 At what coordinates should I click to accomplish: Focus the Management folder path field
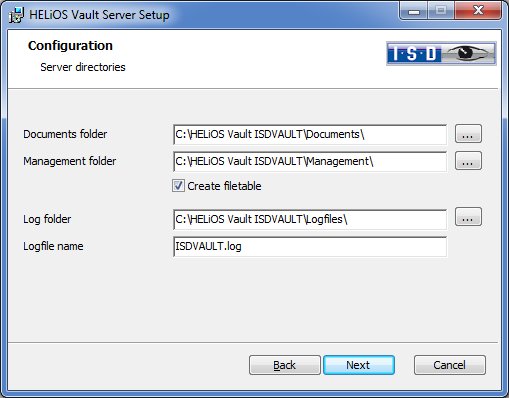[x=310, y=161]
